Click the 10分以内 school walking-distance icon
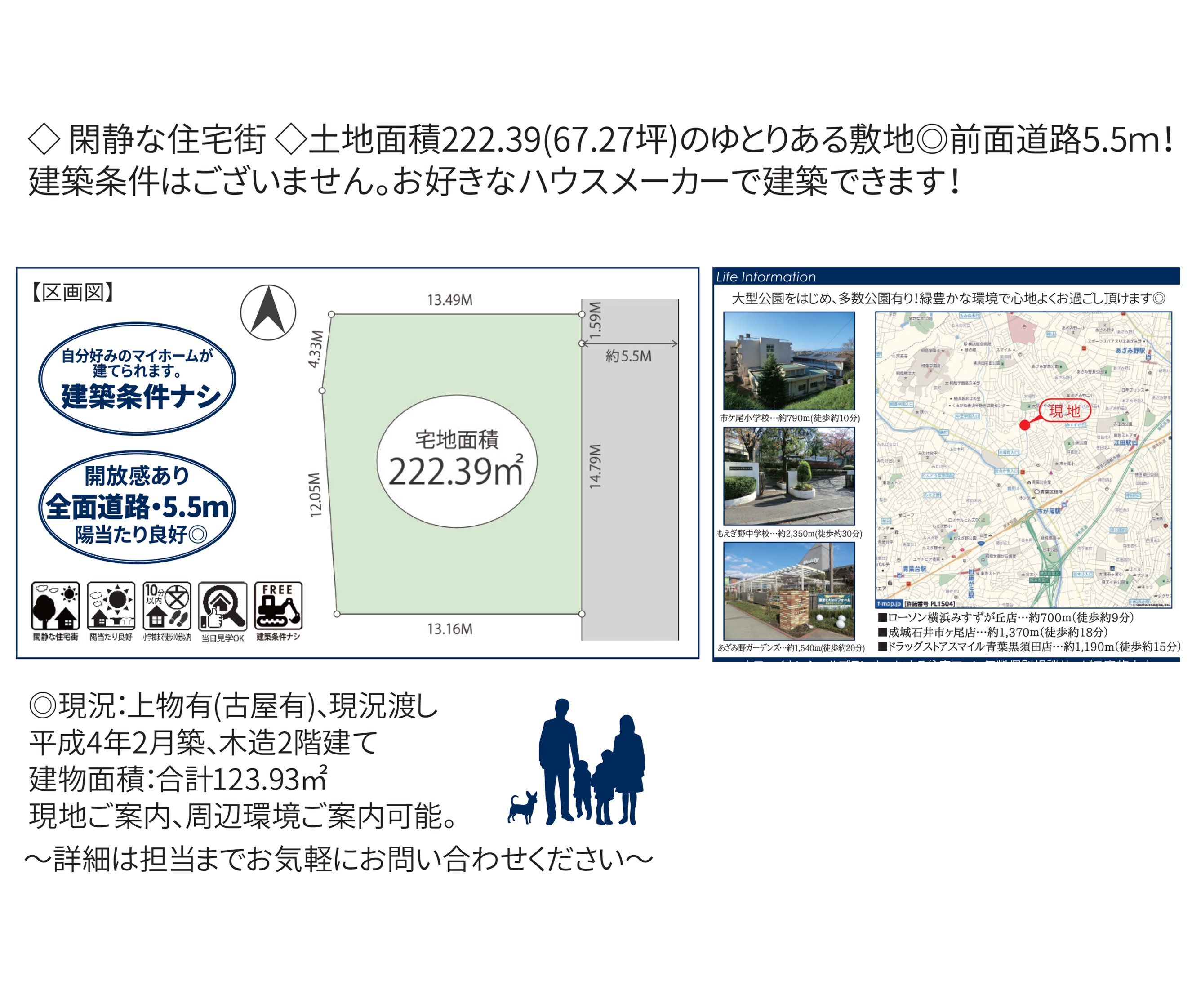The height and width of the screenshot is (1008, 1192). (166, 607)
